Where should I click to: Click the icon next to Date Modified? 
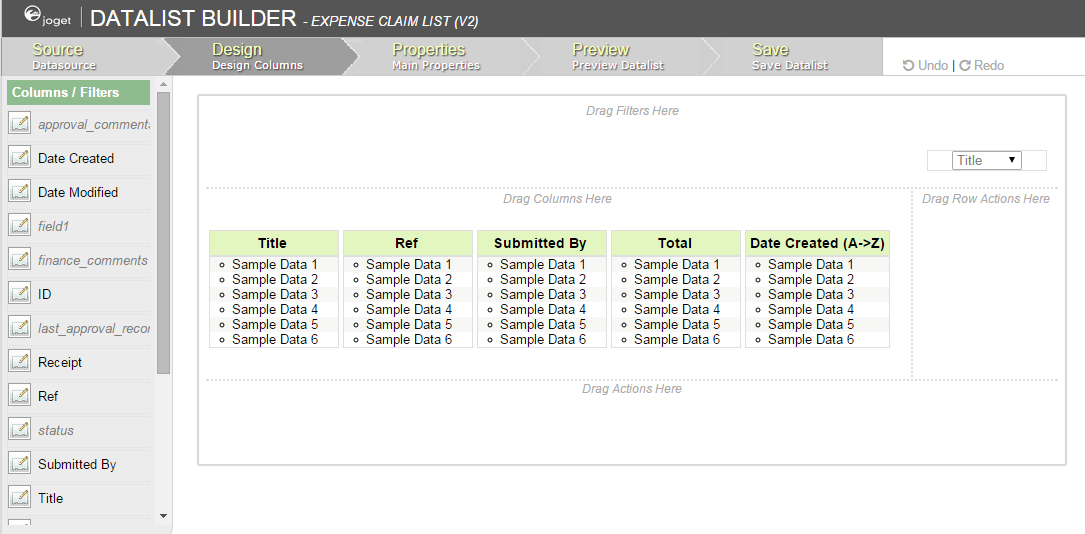pyautogui.click(x=19, y=192)
